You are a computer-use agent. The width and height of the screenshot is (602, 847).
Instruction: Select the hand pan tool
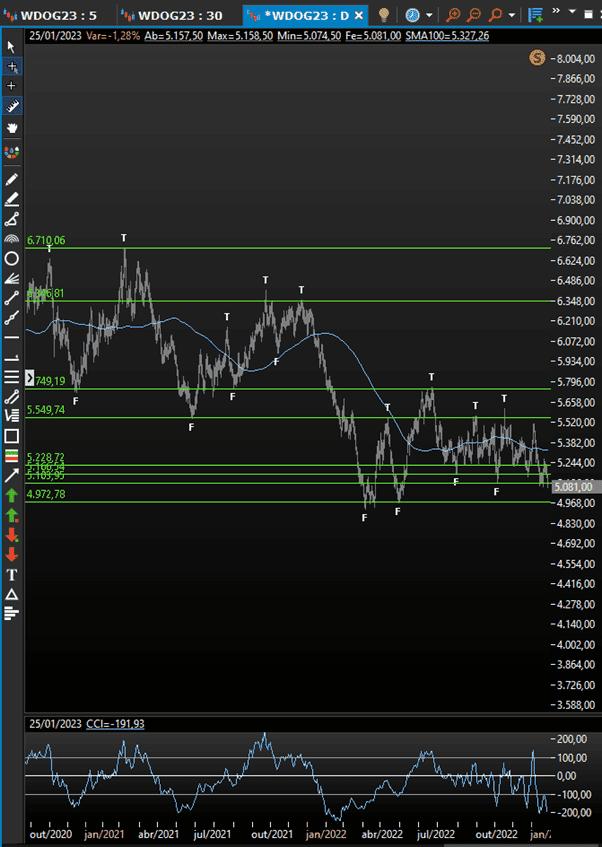click(12, 128)
